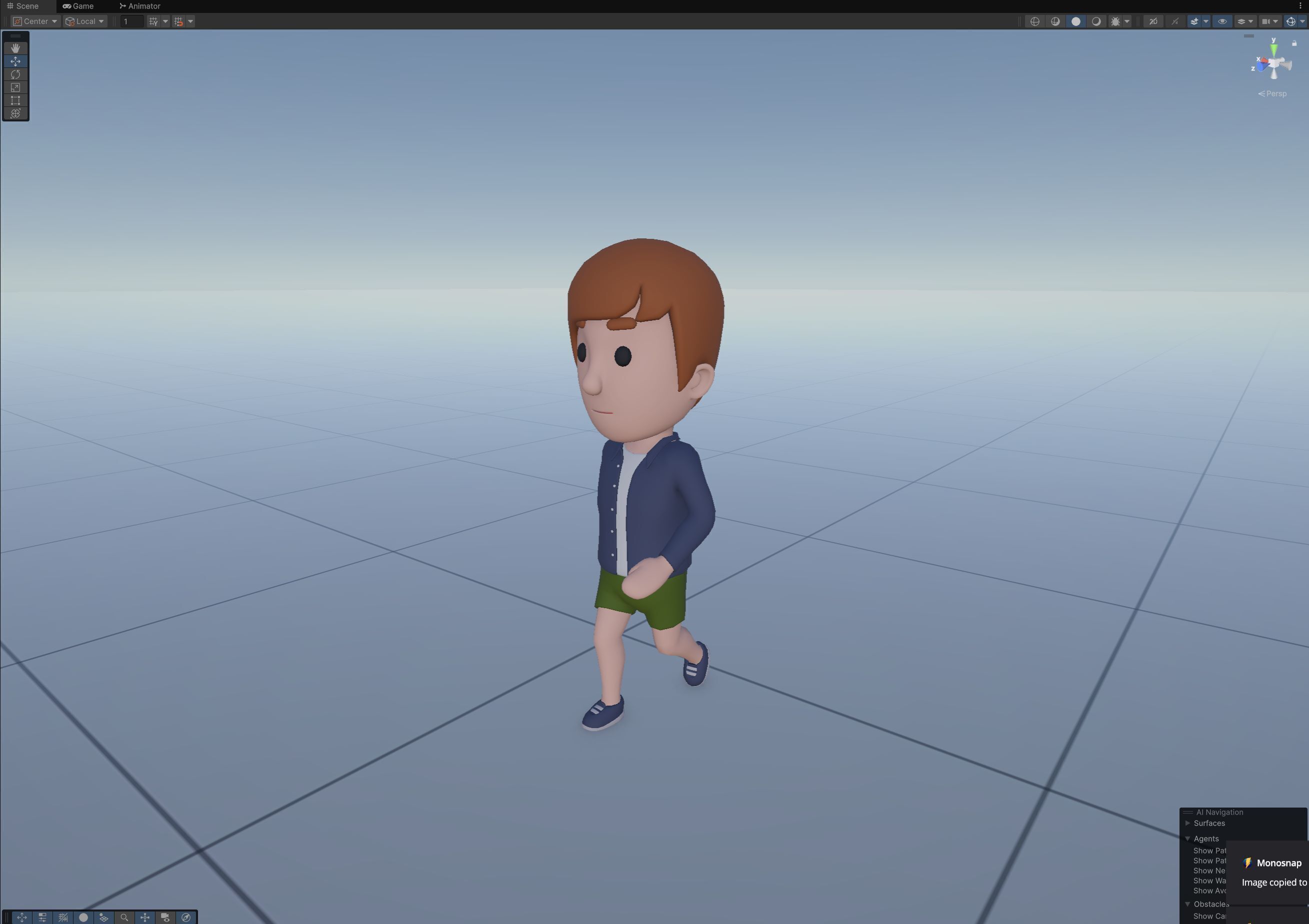Open grid settings dropdown arrow

point(165,21)
